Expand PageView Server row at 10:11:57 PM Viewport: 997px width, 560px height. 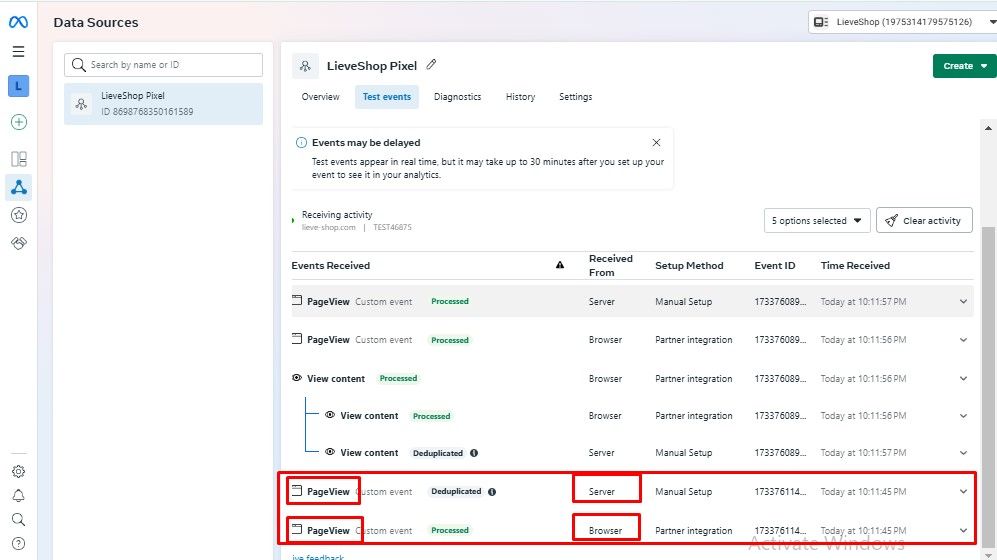point(963,302)
